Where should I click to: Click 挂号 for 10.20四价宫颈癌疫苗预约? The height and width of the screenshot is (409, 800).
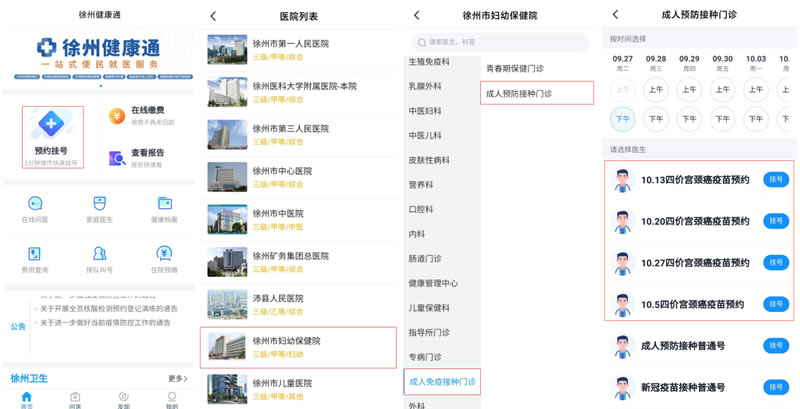pyautogui.click(x=776, y=221)
